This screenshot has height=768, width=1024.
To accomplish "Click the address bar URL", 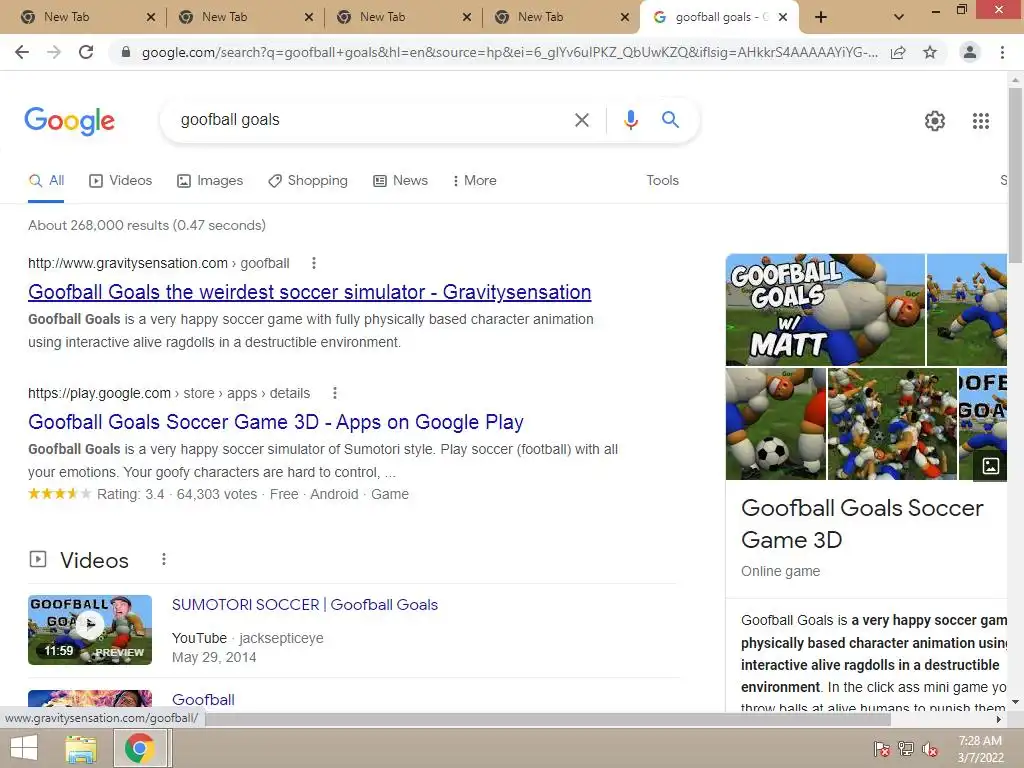I will point(509,52).
